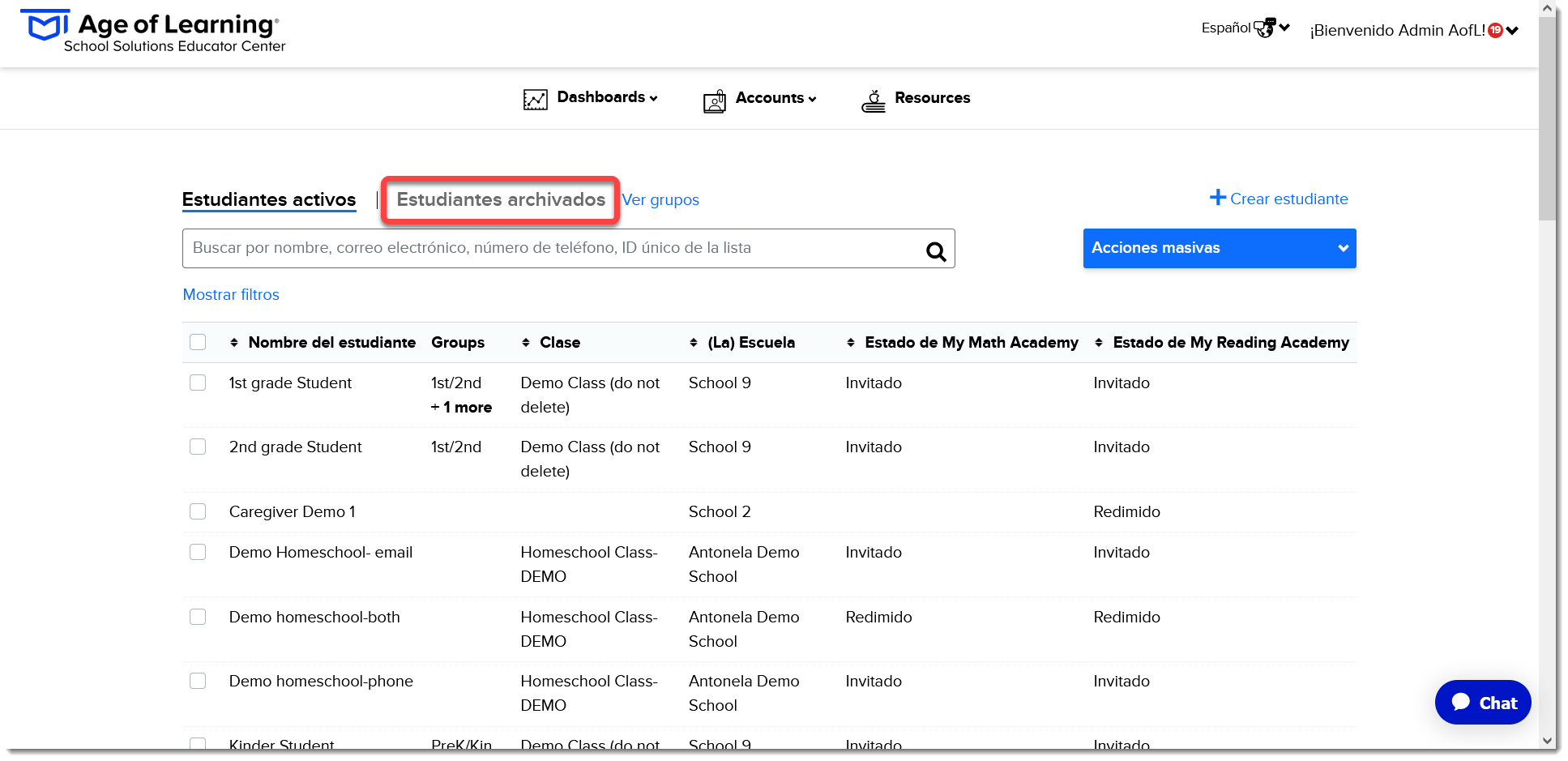This screenshot has height=761, width=1568.
Task: Click student name 'Demo homeschool-both'
Action: click(314, 618)
